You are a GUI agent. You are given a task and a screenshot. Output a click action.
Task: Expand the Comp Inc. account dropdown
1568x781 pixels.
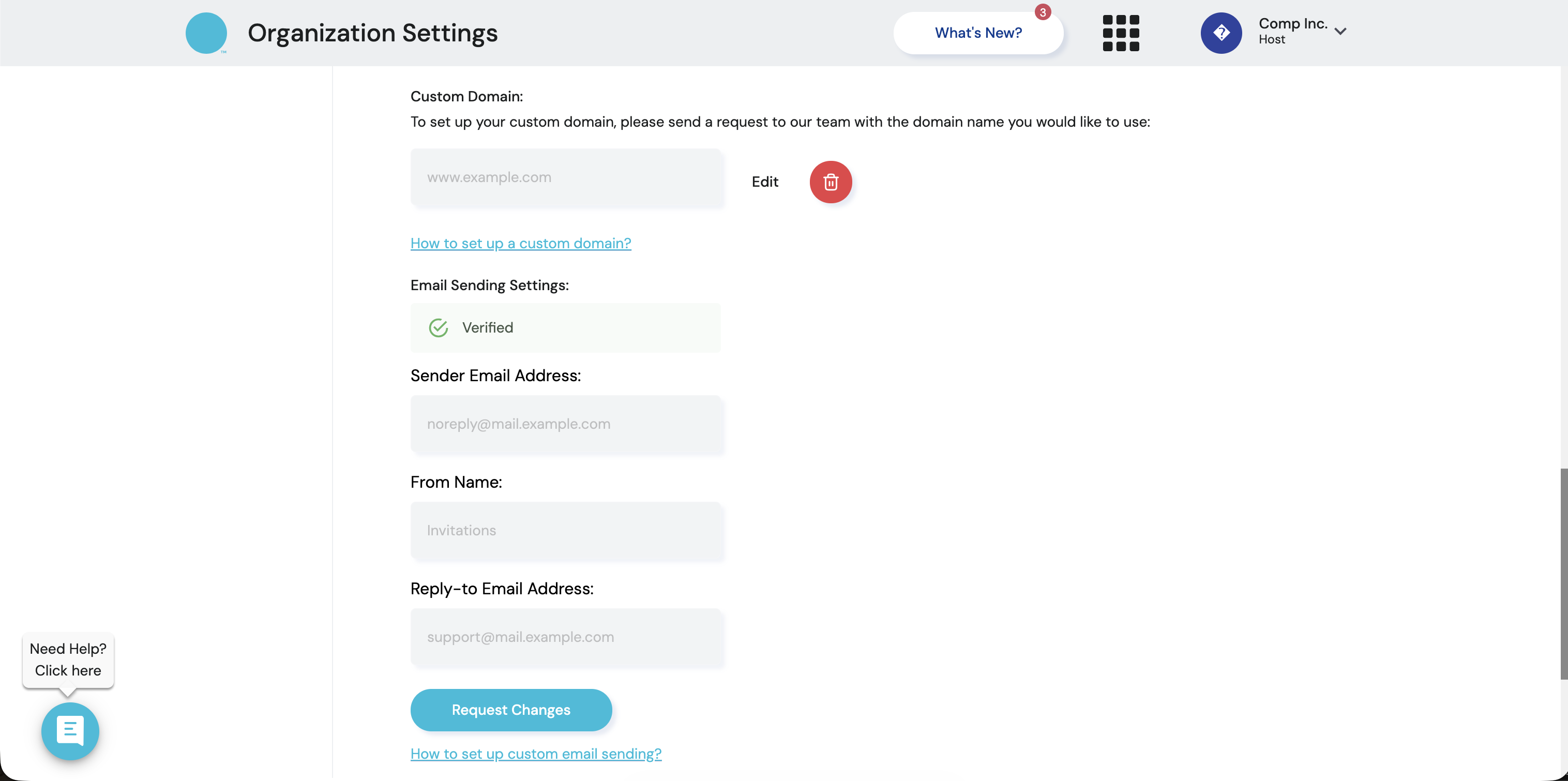pos(1340,32)
